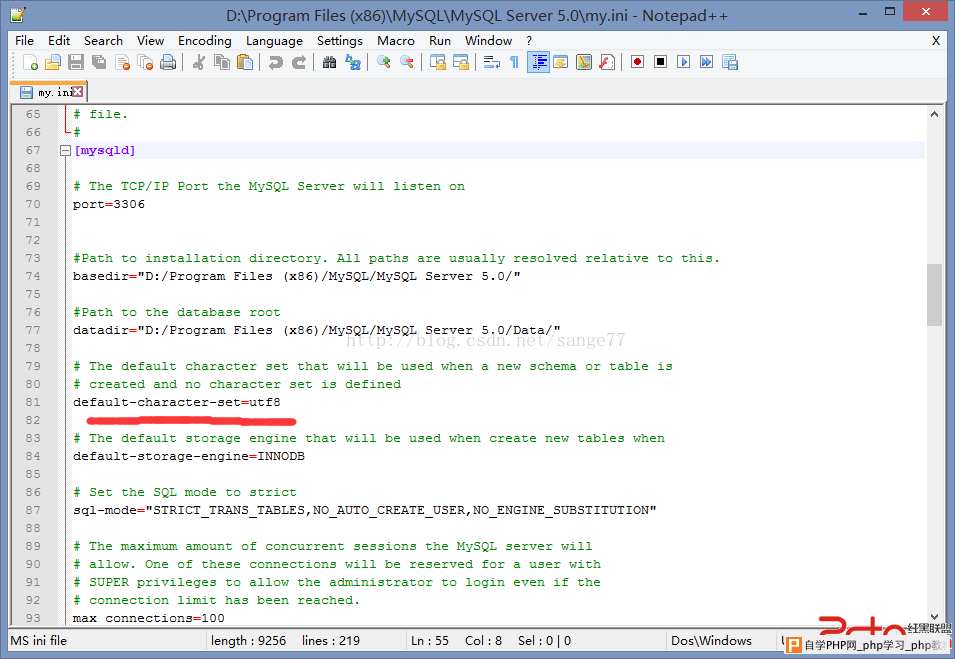Open the File menu
This screenshot has width=955, height=659.
click(24, 41)
